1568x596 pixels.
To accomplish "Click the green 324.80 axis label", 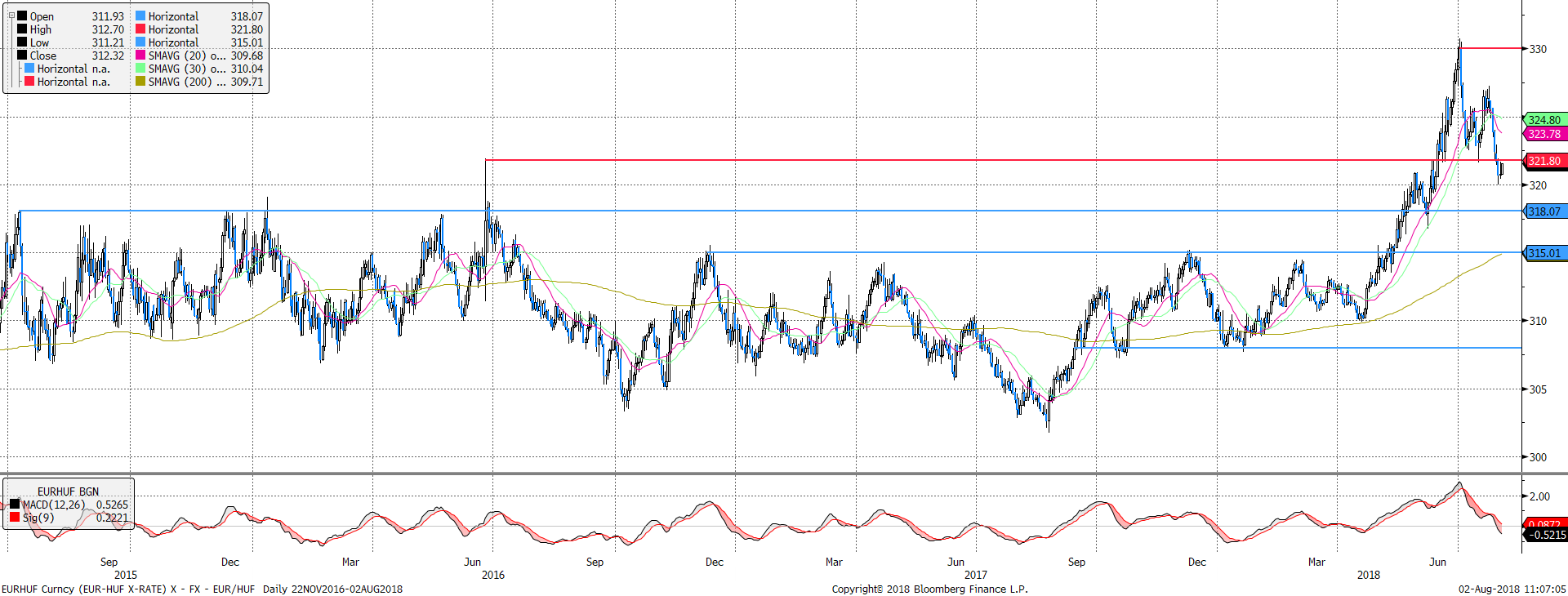I will [x=1543, y=120].
